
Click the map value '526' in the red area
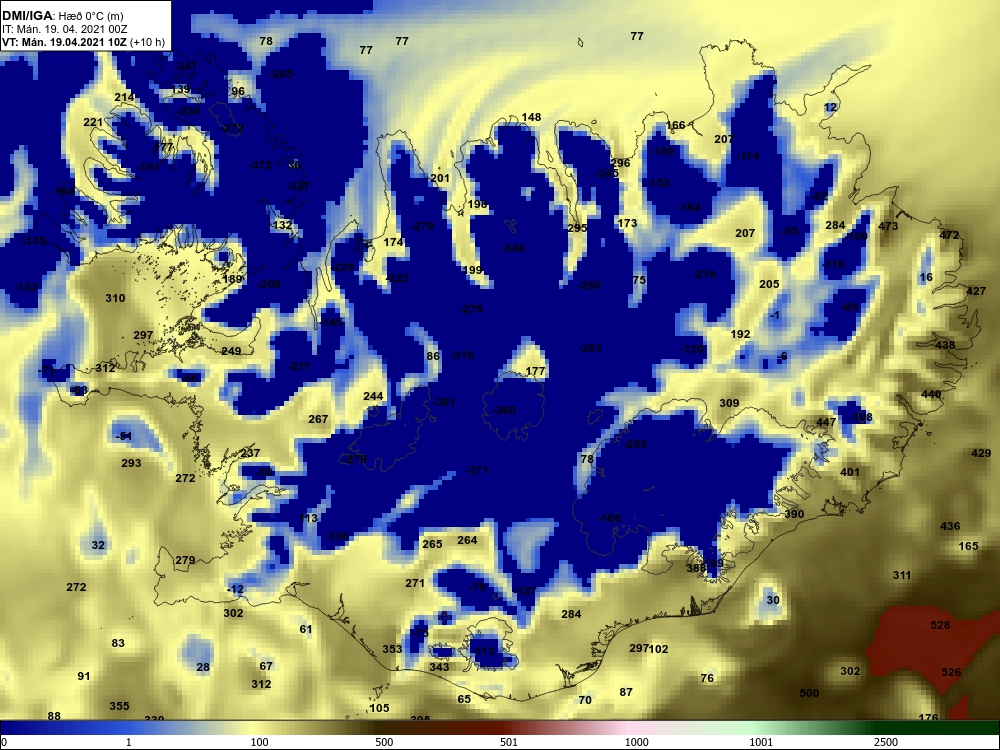click(951, 672)
